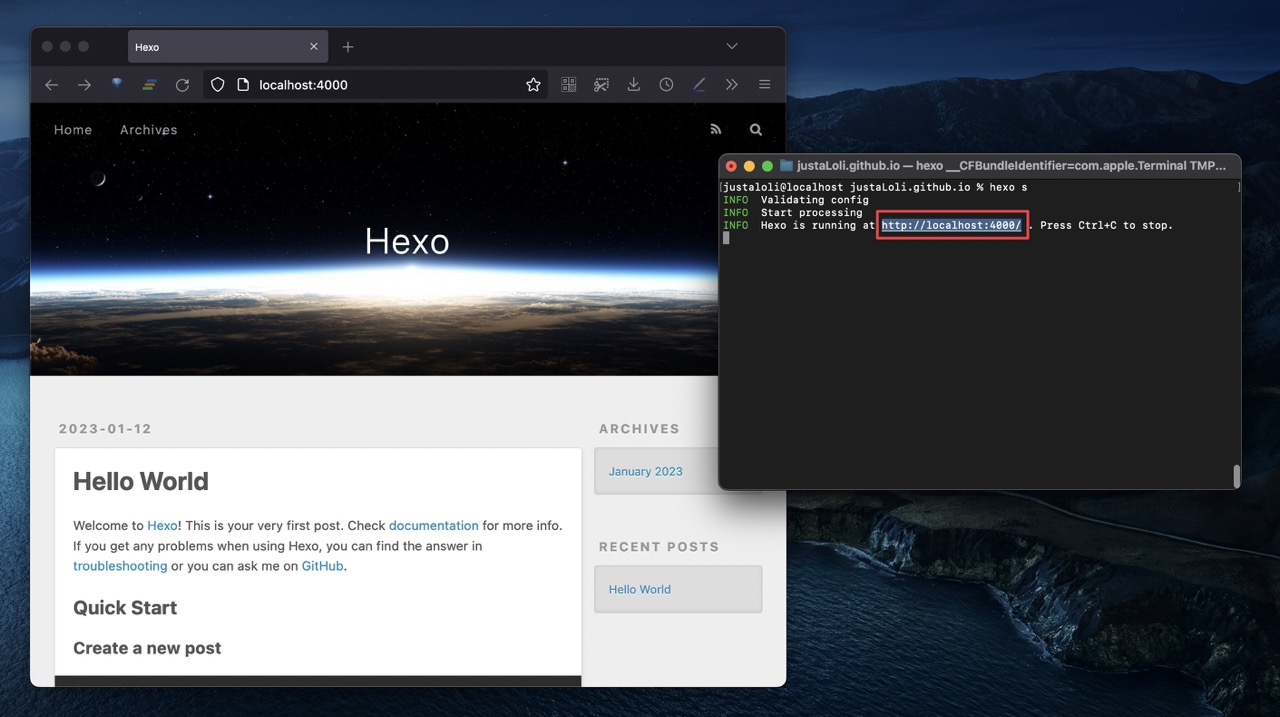Click the RECENT POSTS sidebar heading
This screenshot has height=717, width=1280.
(x=659, y=547)
